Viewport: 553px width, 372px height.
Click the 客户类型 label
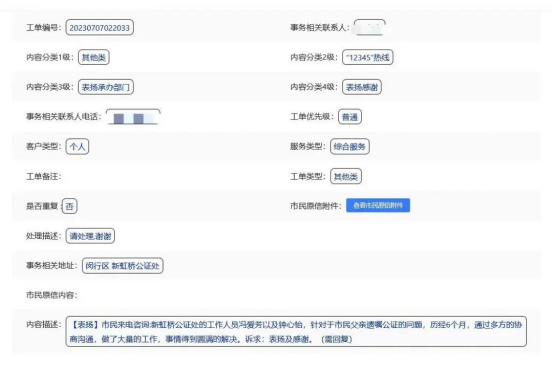point(43,146)
